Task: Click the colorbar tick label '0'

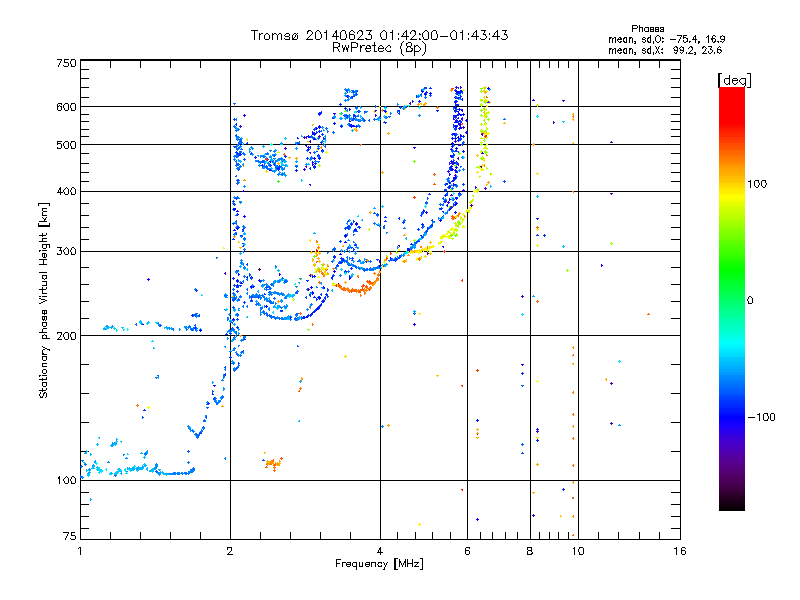Action: pos(750,301)
